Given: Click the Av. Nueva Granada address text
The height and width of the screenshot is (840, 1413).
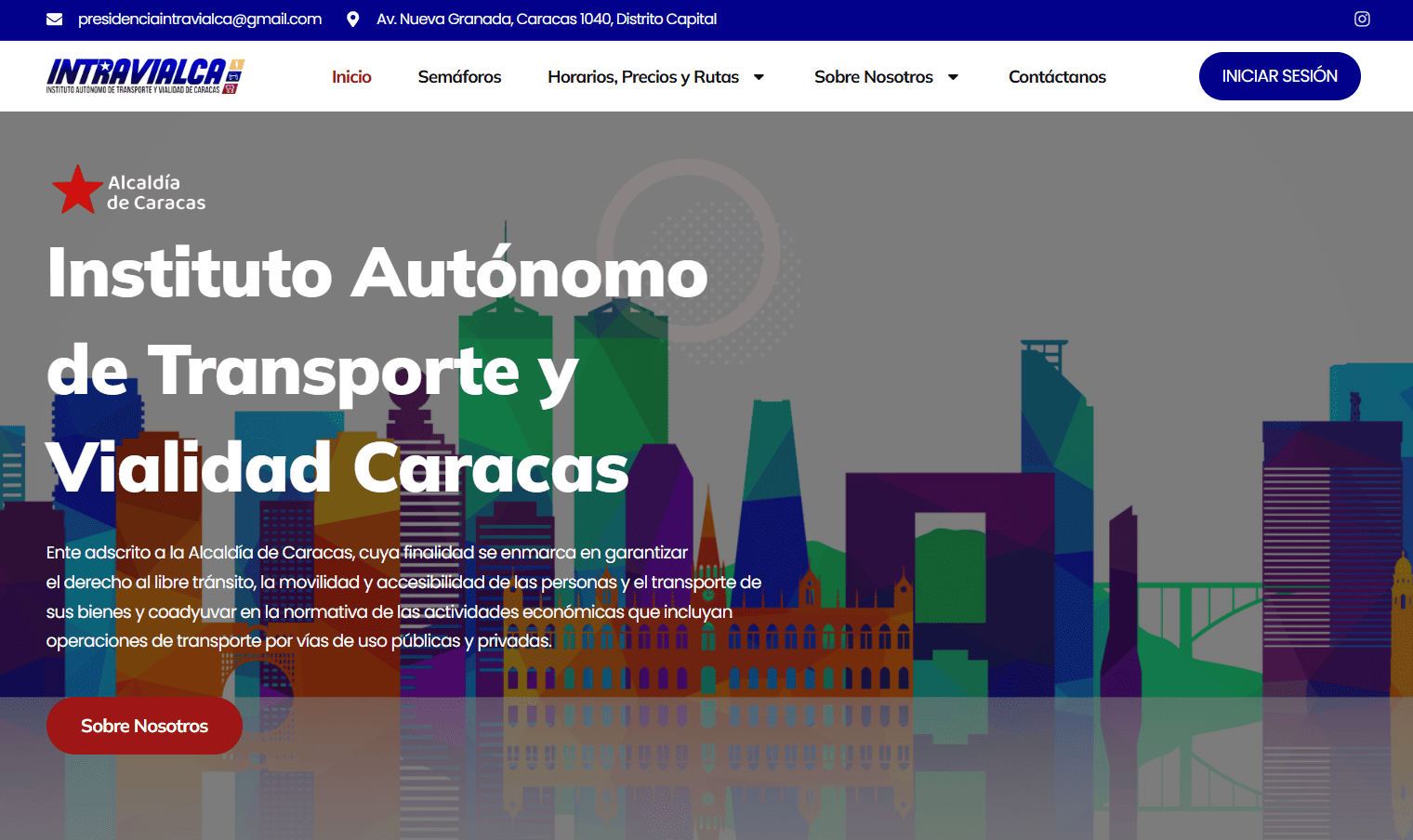Looking at the screenshot, I should (547, 19).
